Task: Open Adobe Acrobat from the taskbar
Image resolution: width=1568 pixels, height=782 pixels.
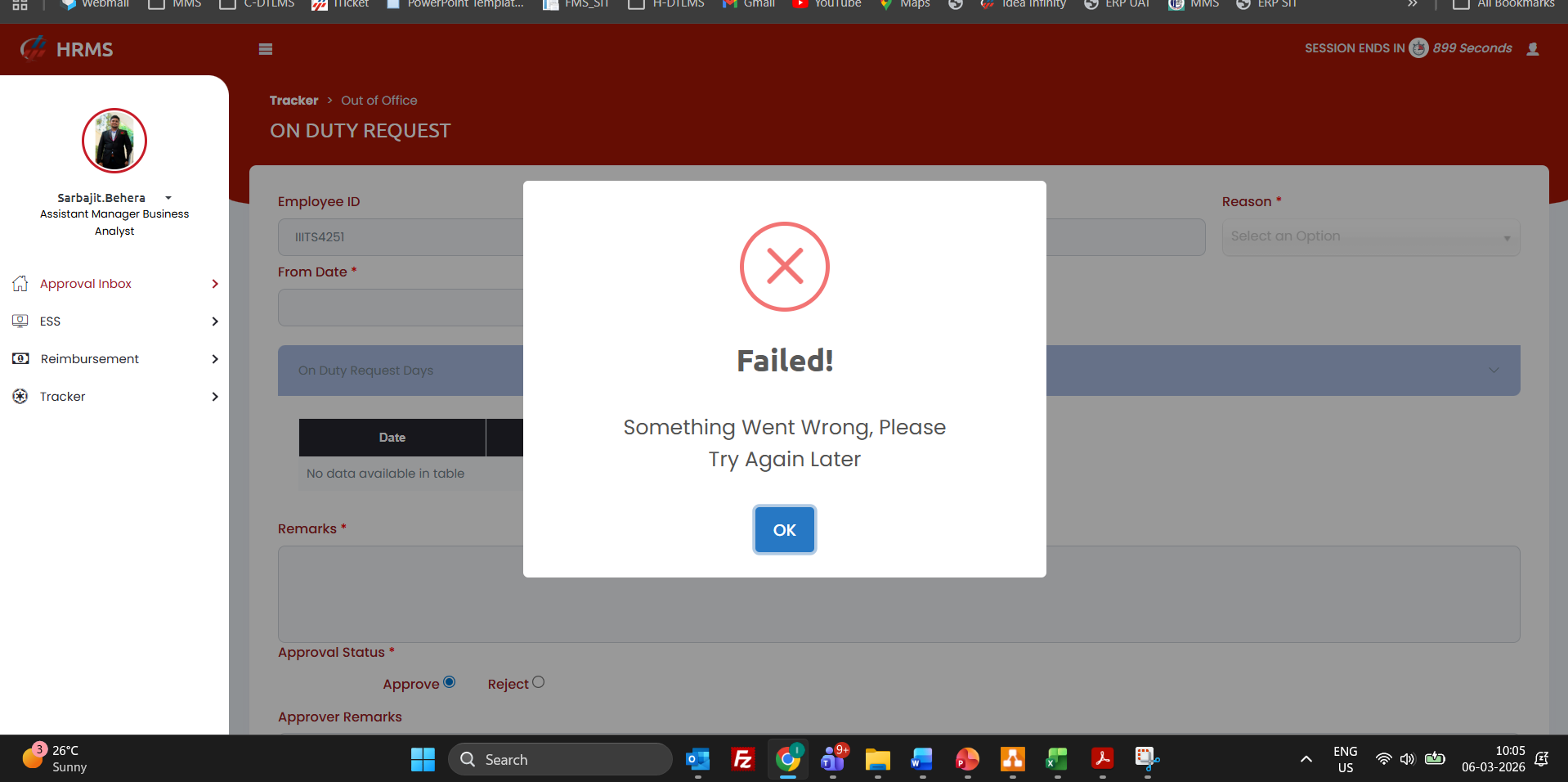Action: [x=1102, y=759]
